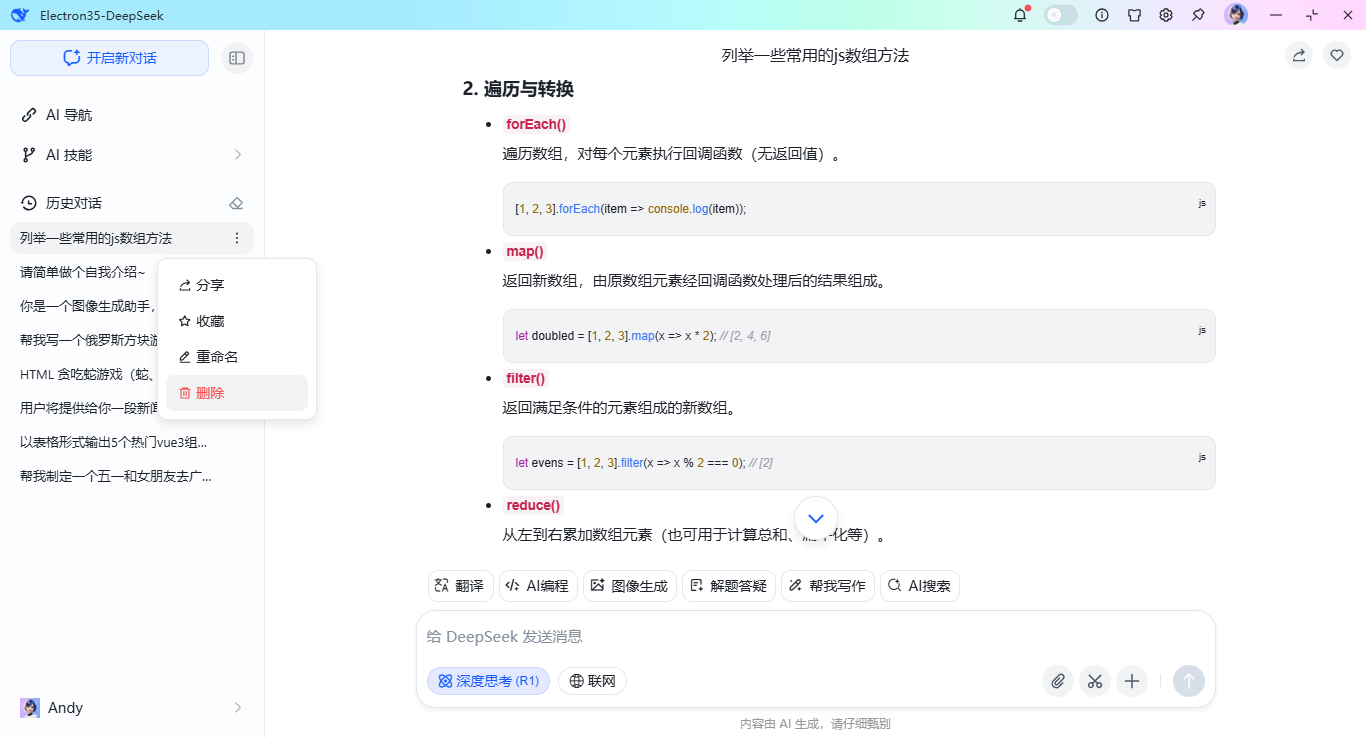The height and width of the screenshot is (738, 1366).
Task: Clear history with the eraser icon
Action: pyautogui.click(x=236, y=203)
